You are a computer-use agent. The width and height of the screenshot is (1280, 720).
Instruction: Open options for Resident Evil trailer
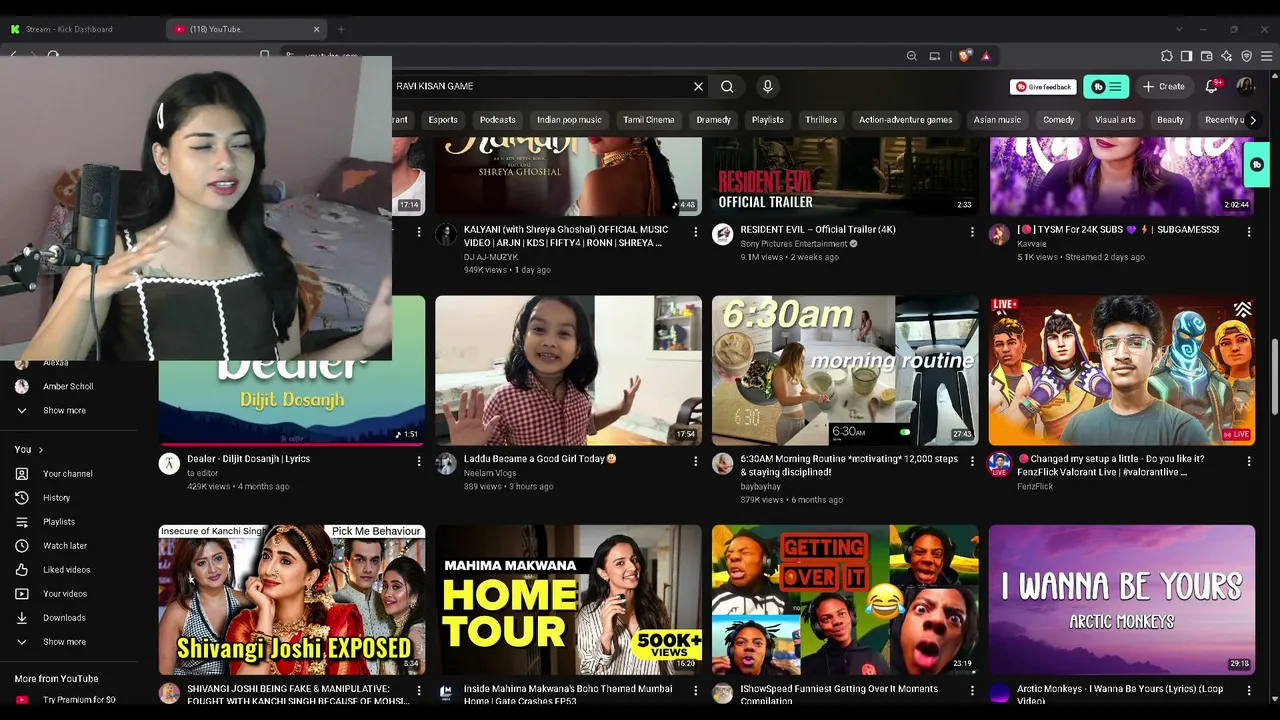972,232
